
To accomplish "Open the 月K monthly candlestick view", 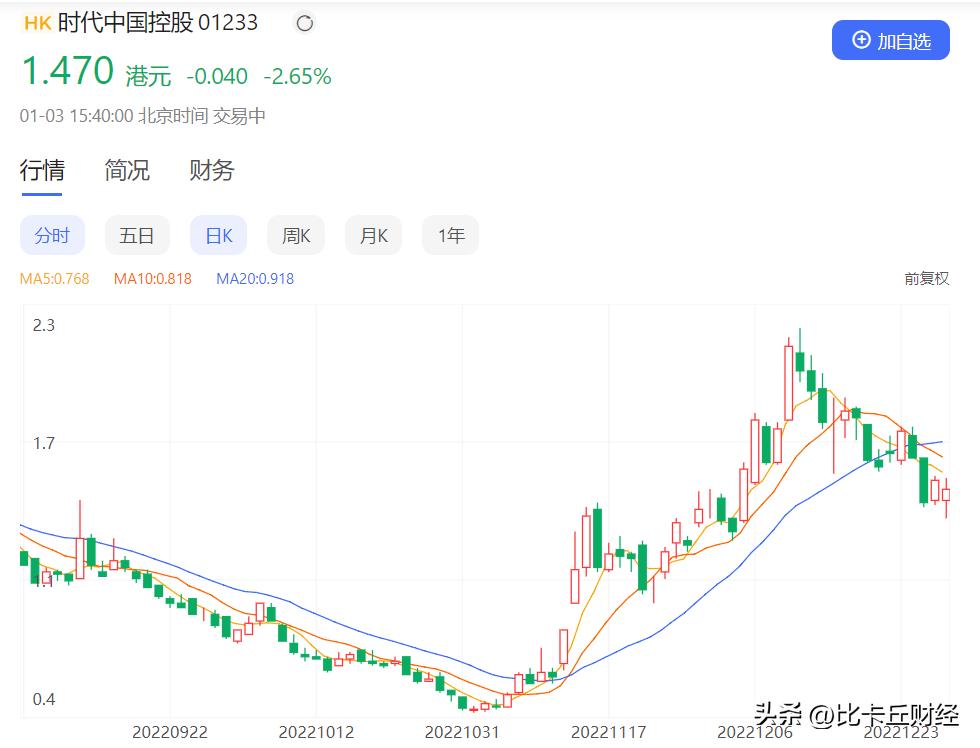I will coord(372,234).
